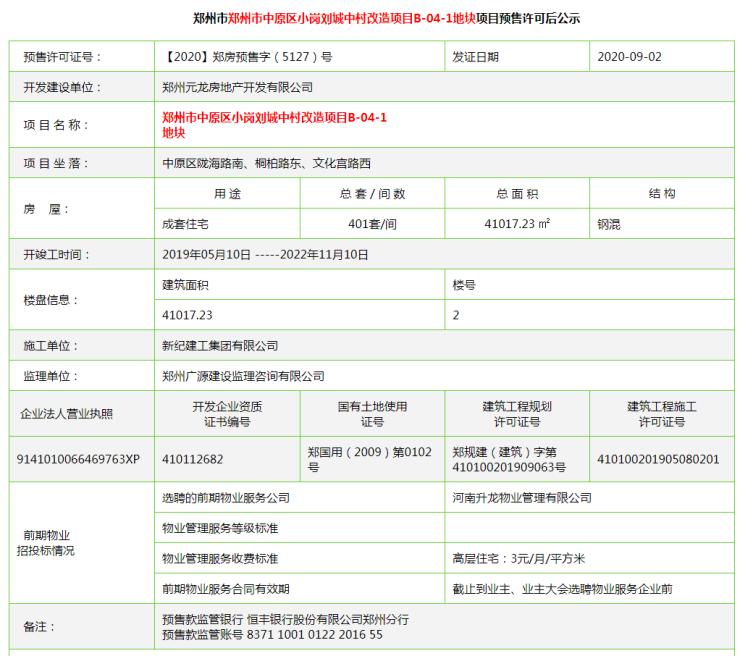Click 选聘的前期物业服务公司 label

click(x=226, y=498)
